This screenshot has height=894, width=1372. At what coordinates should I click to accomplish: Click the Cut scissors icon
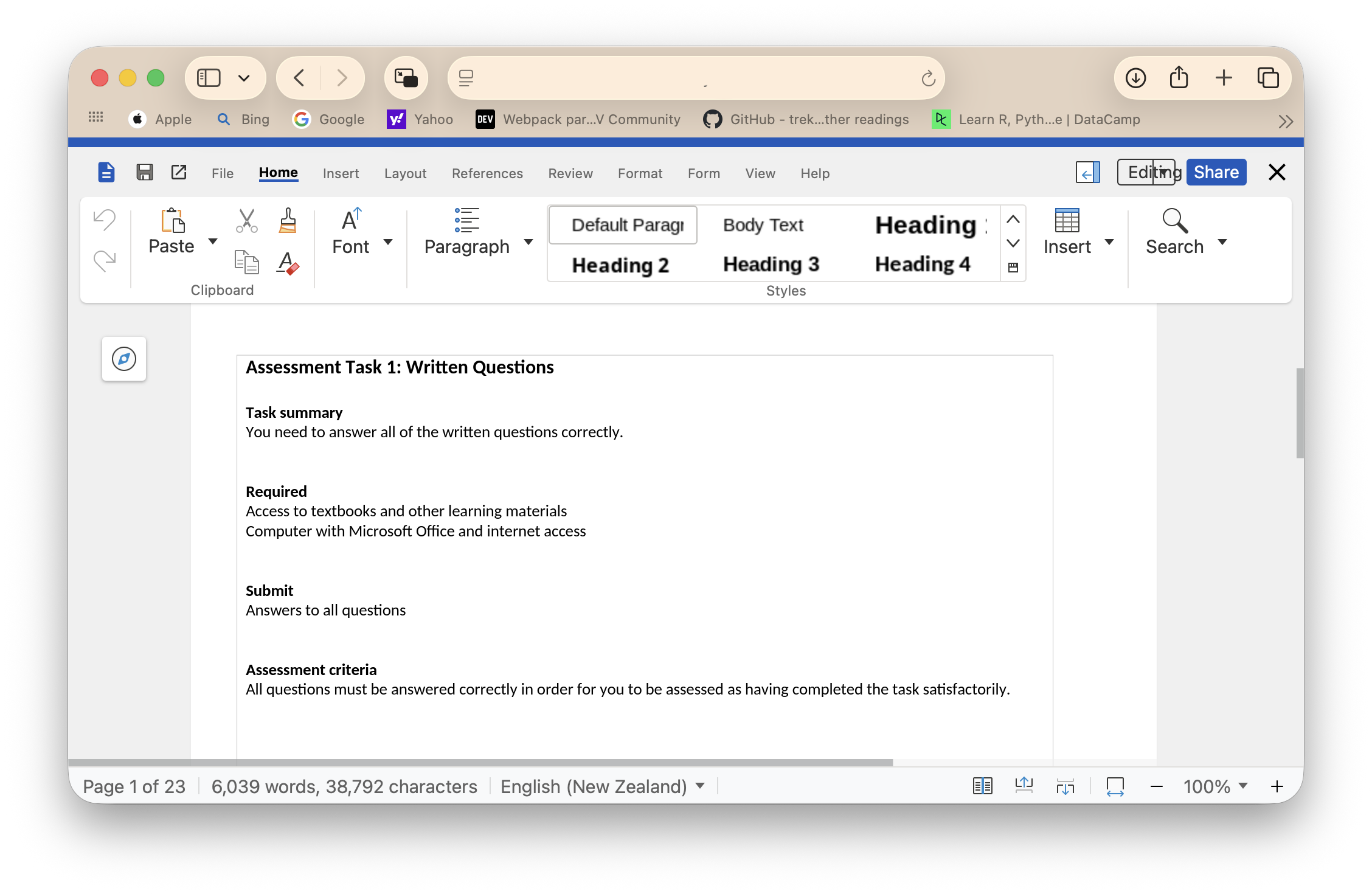tap(246, 221)
